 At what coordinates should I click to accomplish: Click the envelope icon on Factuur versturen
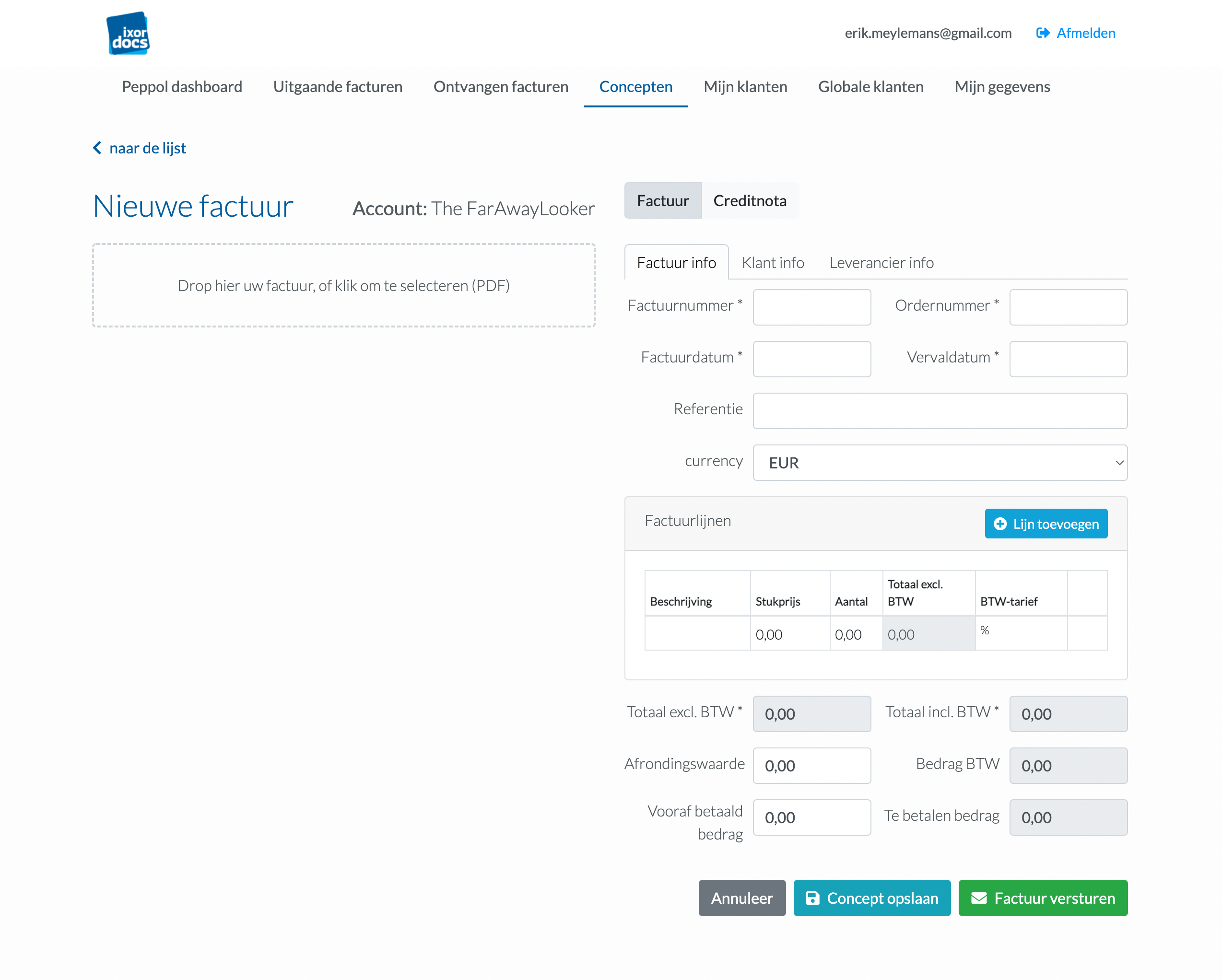979,898
